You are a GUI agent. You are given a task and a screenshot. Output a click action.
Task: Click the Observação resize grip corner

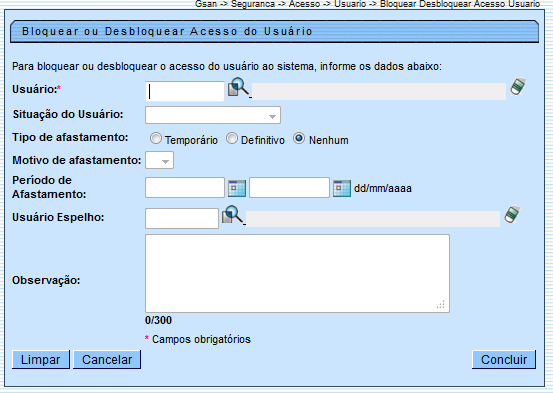441,305
